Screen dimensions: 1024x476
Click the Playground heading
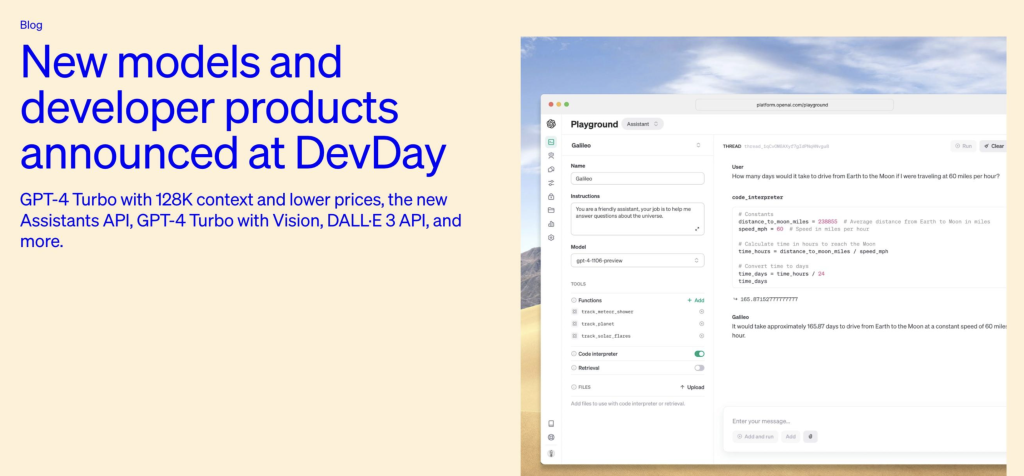tap(594, 124)
